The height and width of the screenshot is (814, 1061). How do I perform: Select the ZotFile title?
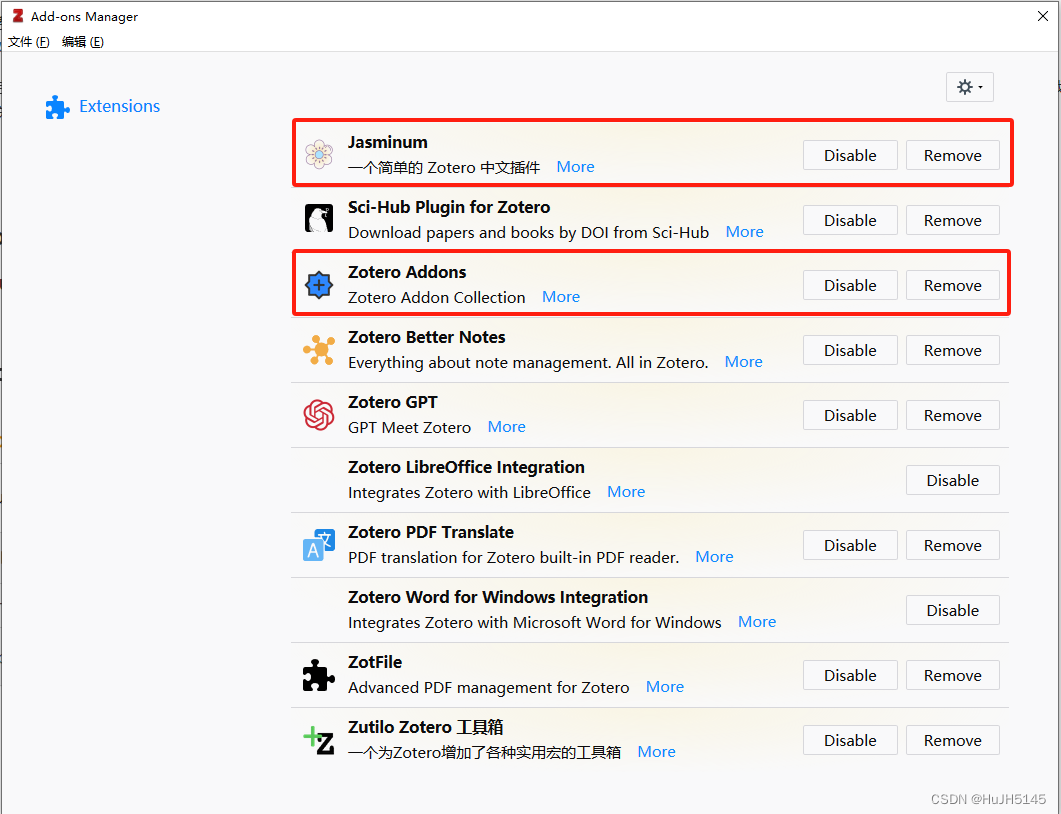pos(375,662)
